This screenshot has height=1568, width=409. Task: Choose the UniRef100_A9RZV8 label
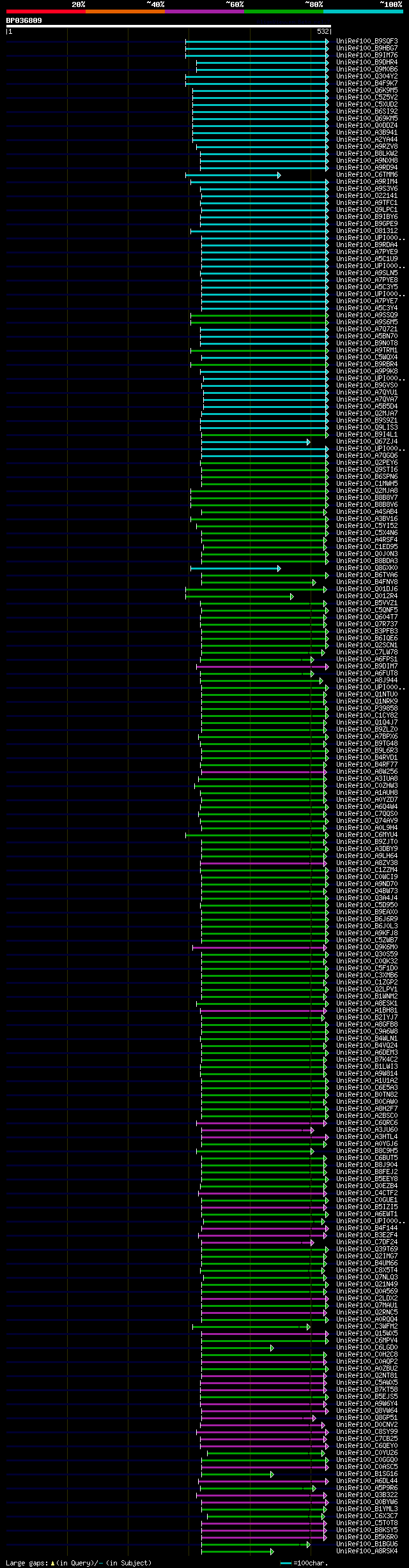[x=367, y=147]
